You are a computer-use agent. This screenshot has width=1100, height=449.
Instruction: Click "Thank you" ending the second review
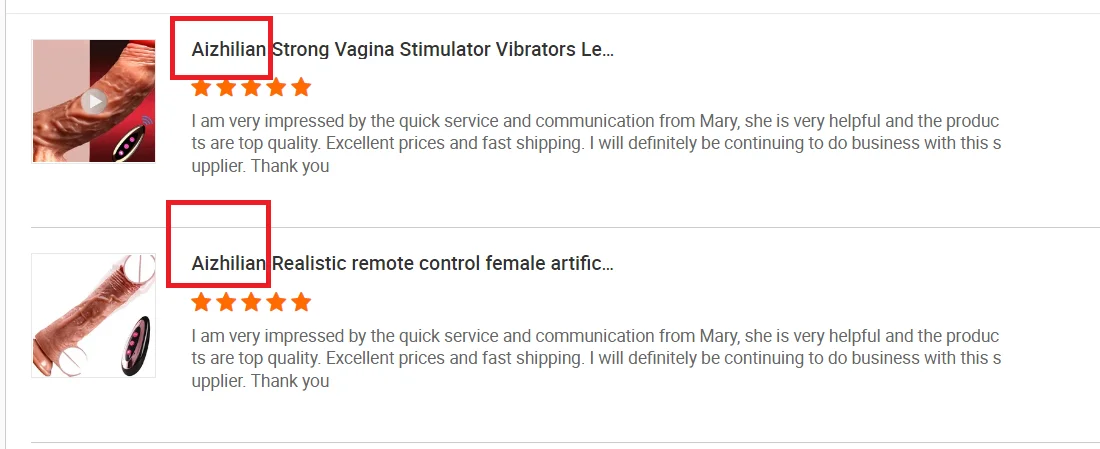pyautogui.click(x=290, y=381)
